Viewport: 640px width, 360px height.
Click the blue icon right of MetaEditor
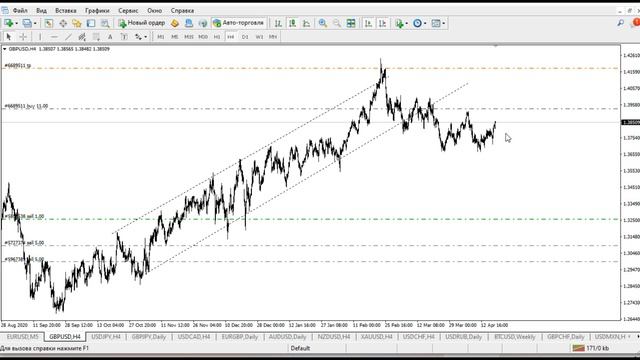[189, 23]
